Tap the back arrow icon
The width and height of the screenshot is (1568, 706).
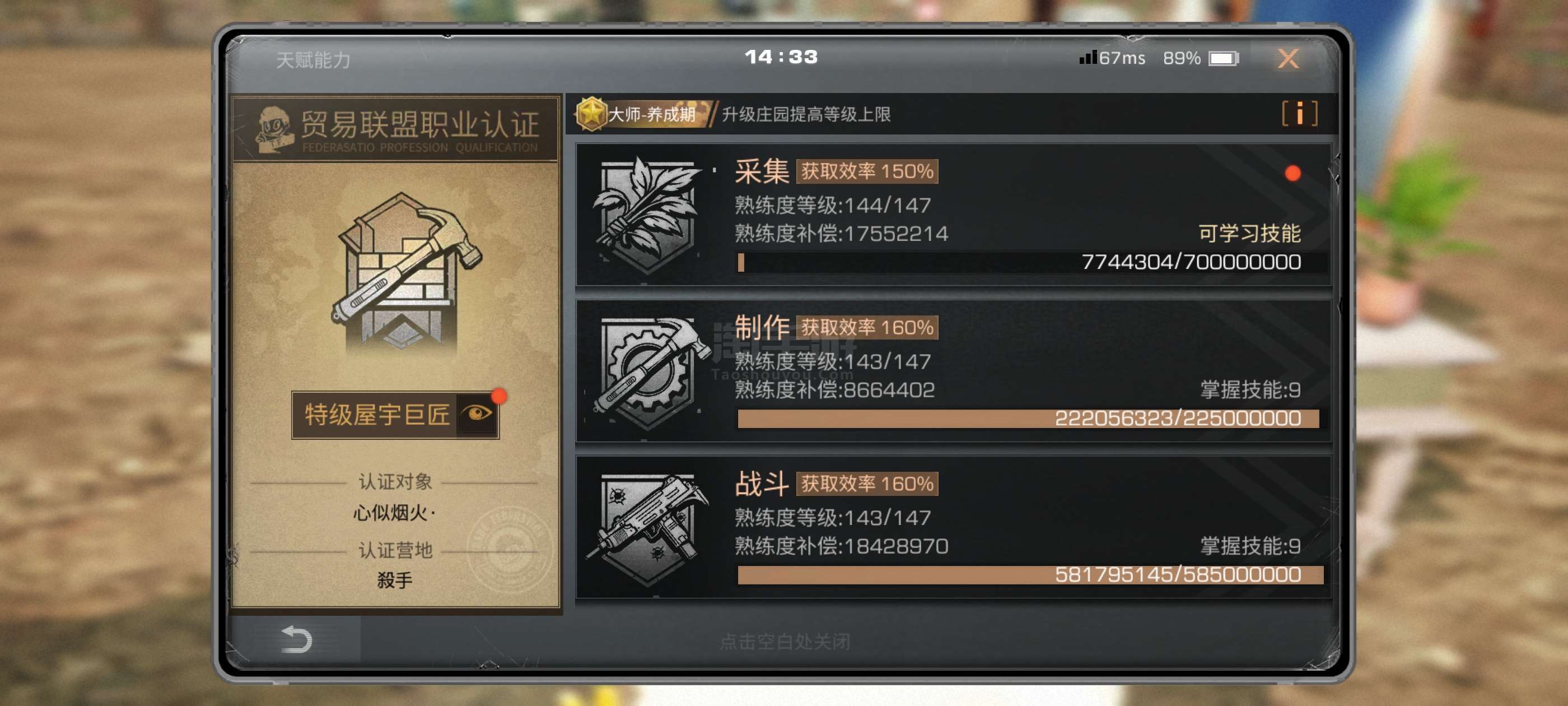(x=296, y=640)
